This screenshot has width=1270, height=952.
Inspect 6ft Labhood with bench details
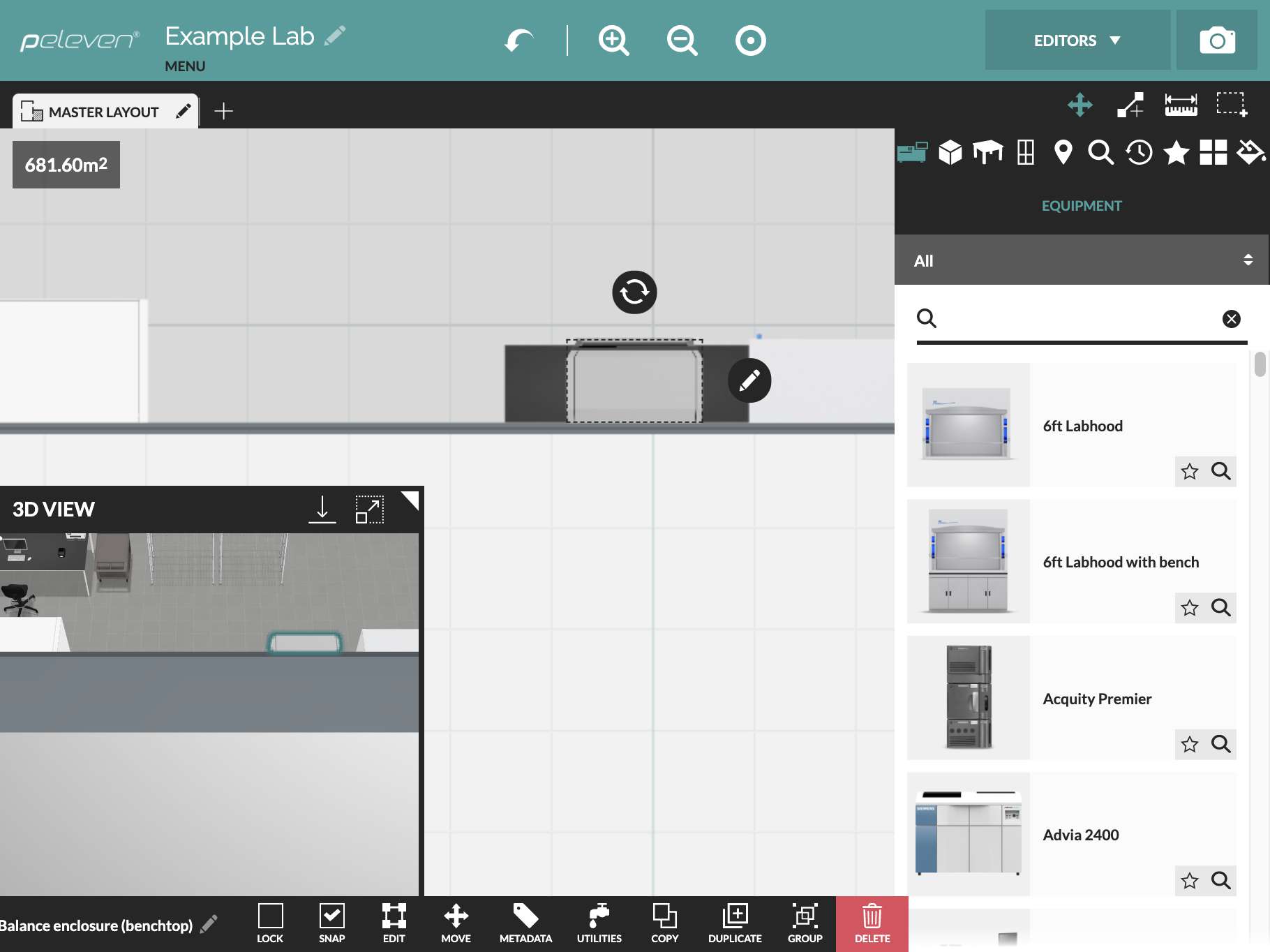point(1220,607)
